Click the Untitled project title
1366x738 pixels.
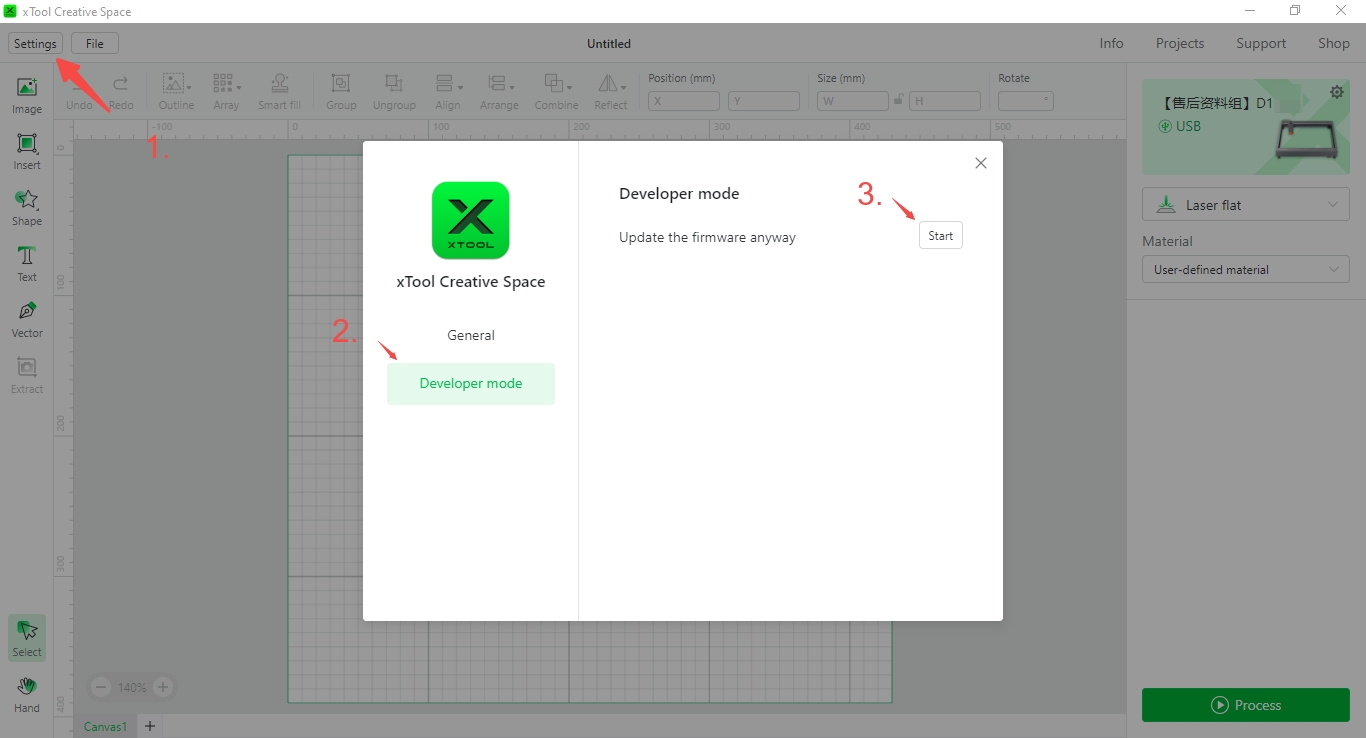point(609,44)
